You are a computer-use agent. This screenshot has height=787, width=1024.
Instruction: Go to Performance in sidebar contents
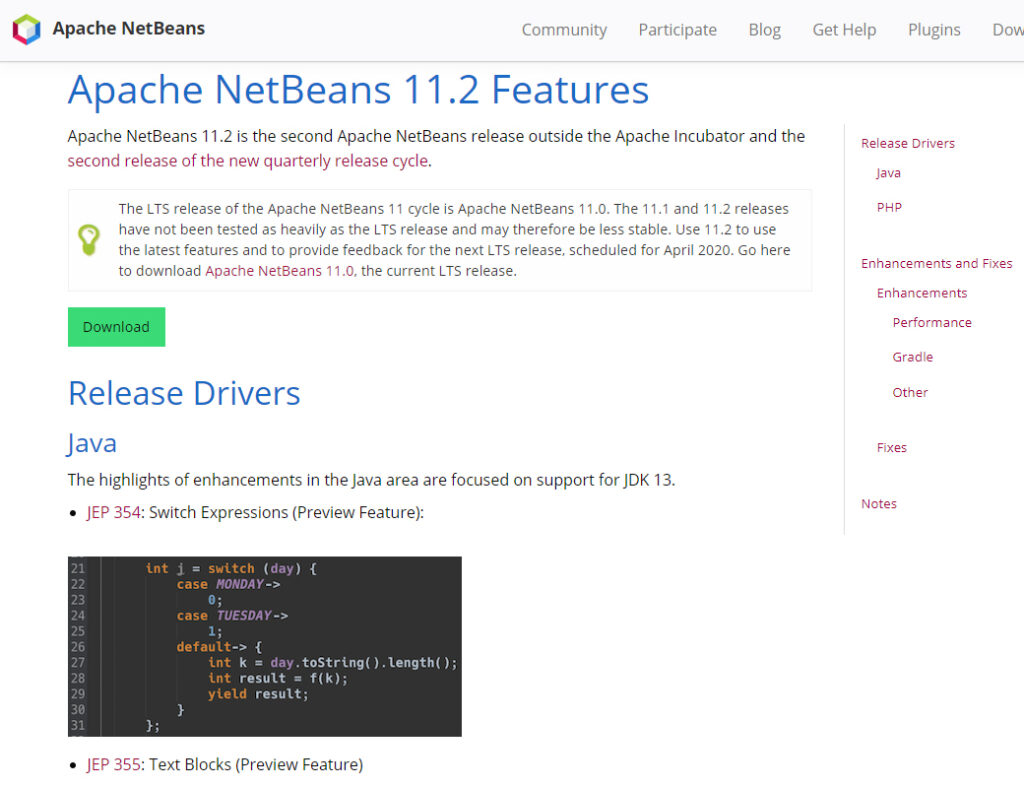point(931,322)
